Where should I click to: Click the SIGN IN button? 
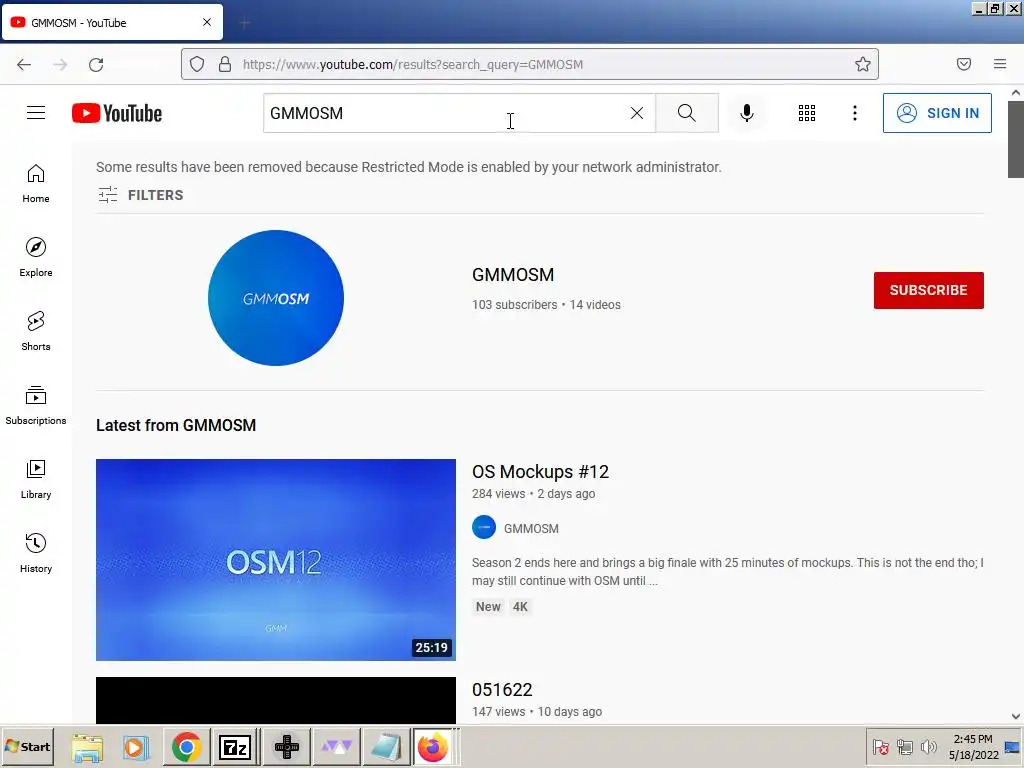[936, 113]
